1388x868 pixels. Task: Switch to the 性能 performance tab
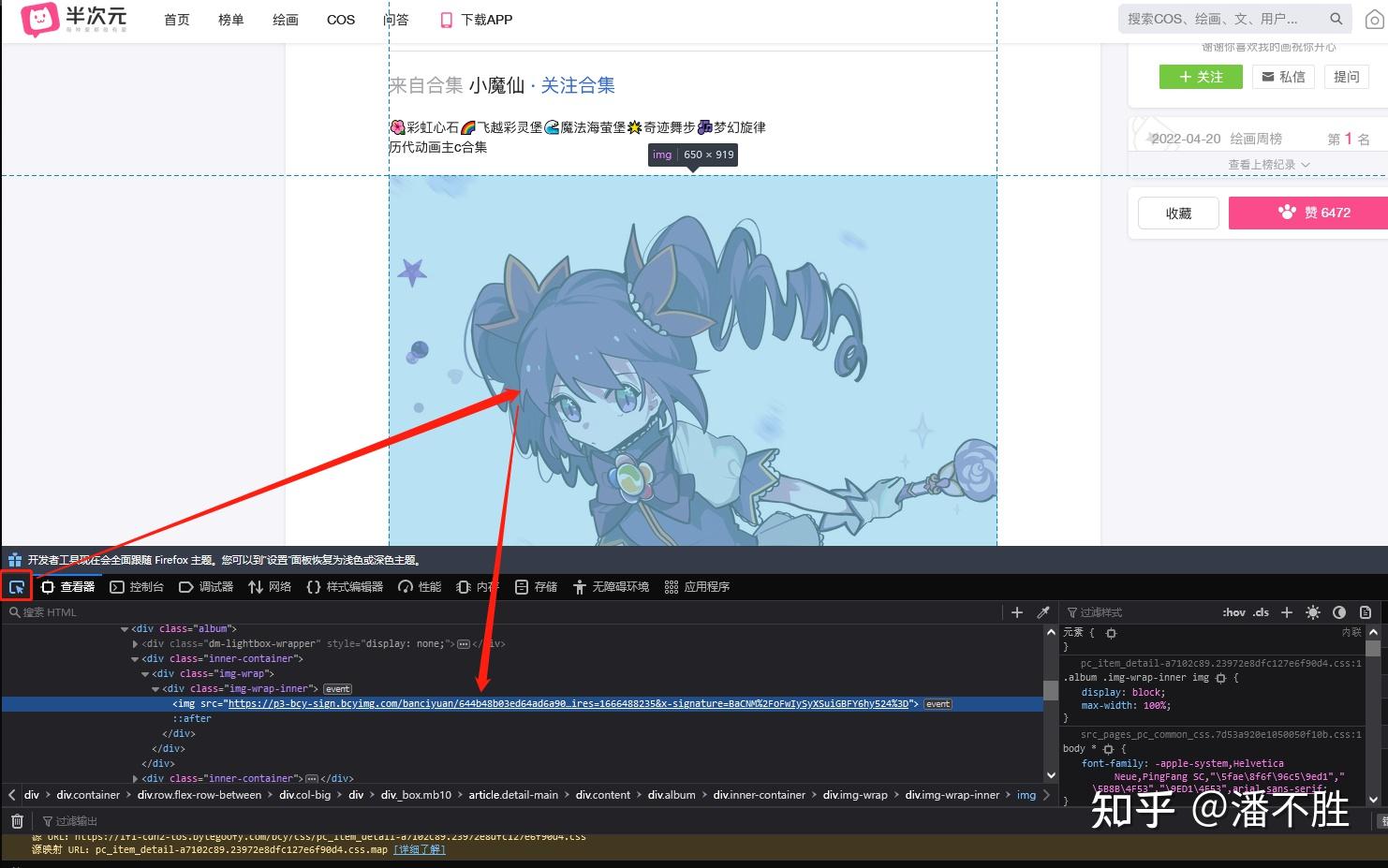click(x=420, y=587)
